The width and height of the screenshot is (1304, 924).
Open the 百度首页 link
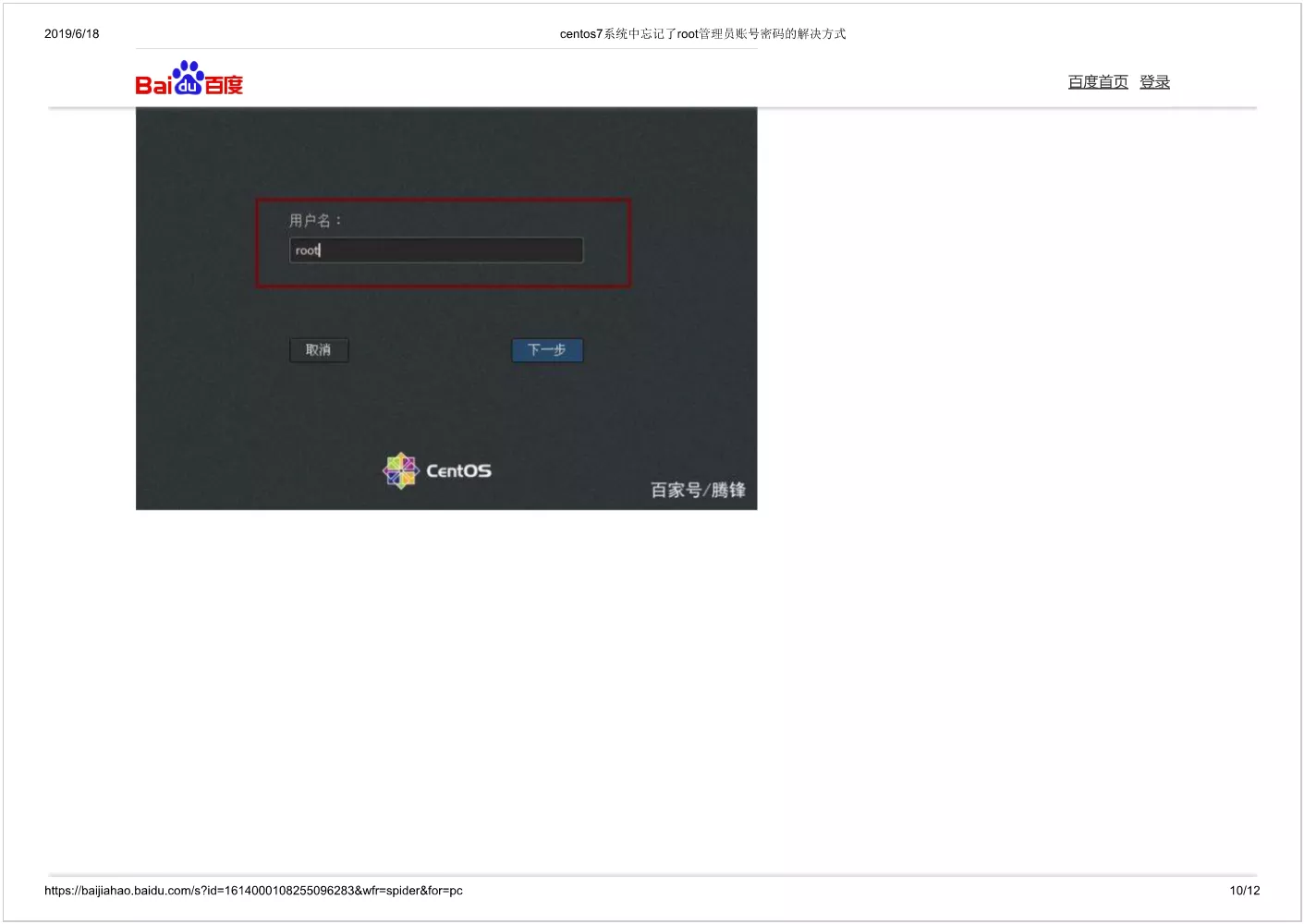[1098, 82]
